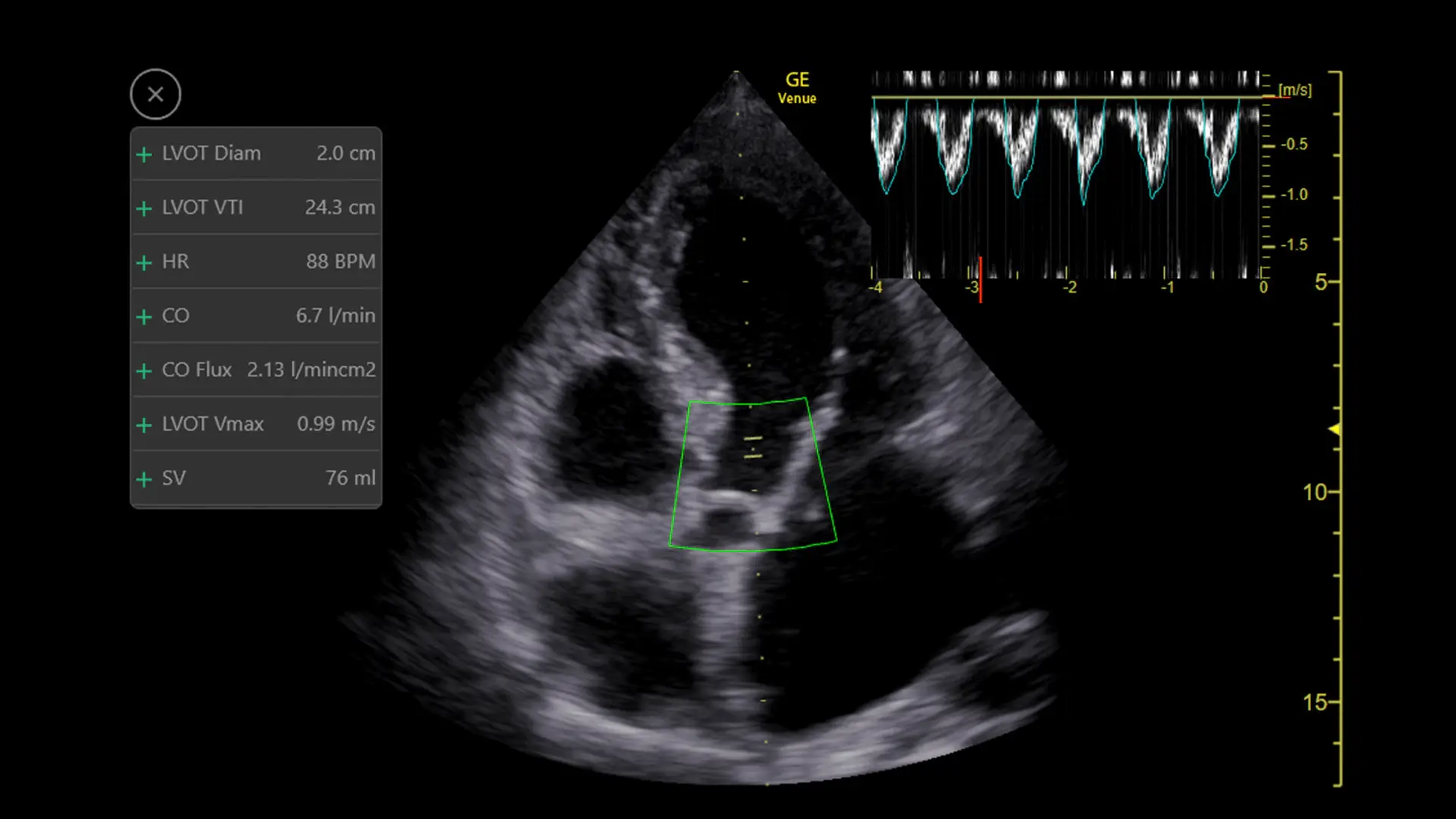
Task: Click the plus icon beside LVOT Vmax
Action: pos(144,425)
